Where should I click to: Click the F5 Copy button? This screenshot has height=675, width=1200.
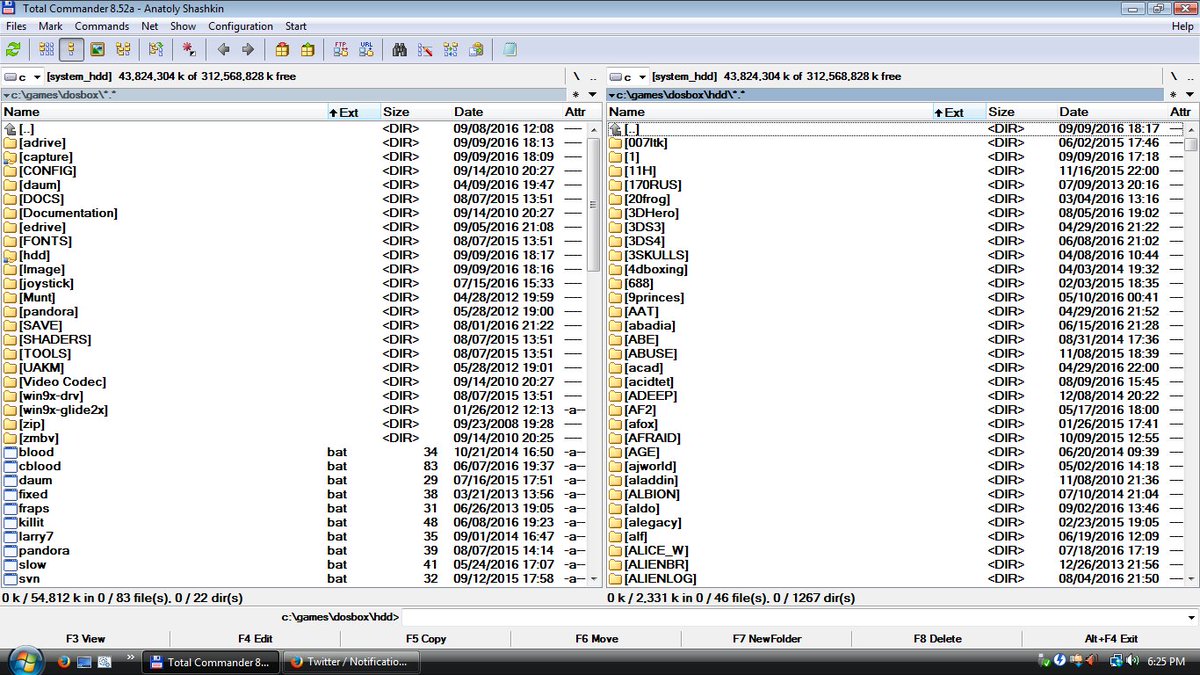click(426, 639)
